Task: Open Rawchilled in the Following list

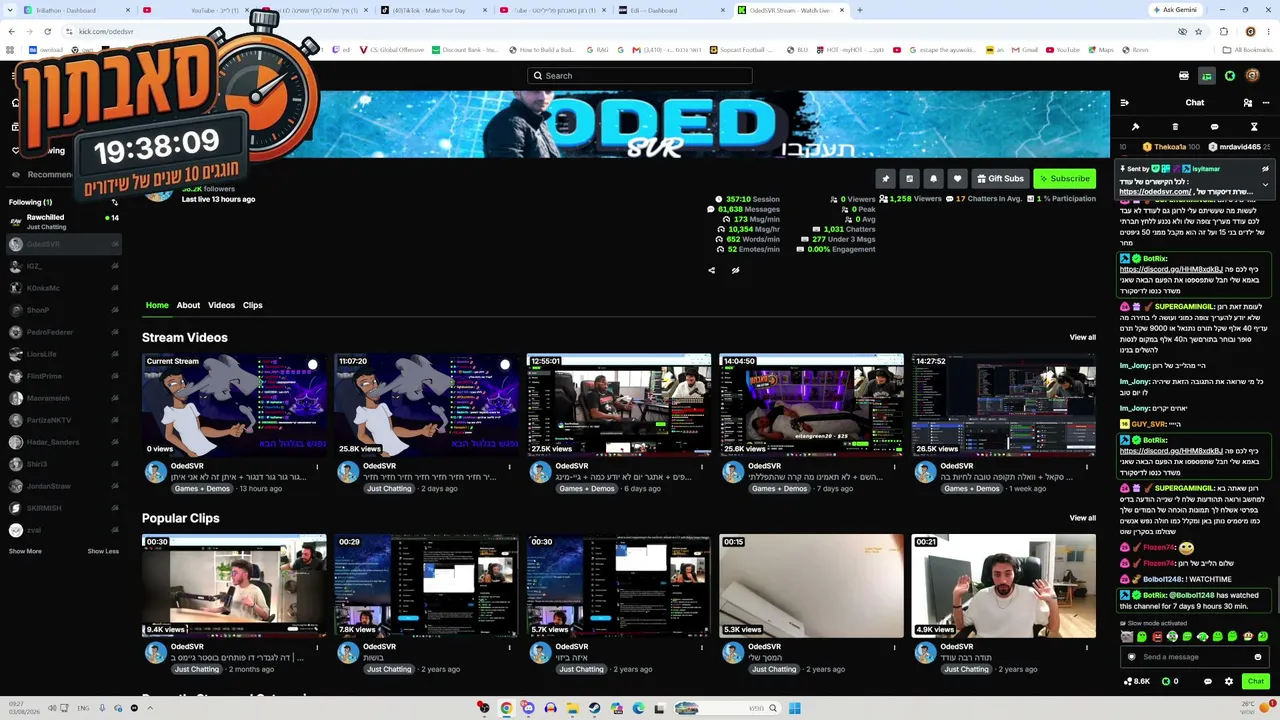Action: [64, 221]
